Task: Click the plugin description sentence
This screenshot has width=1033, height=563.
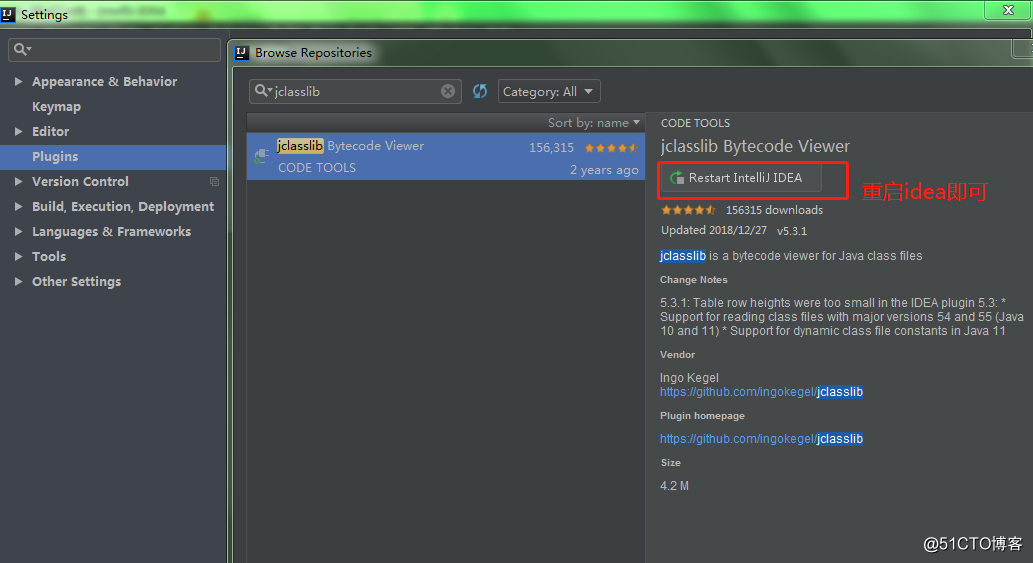Action: 791,256
